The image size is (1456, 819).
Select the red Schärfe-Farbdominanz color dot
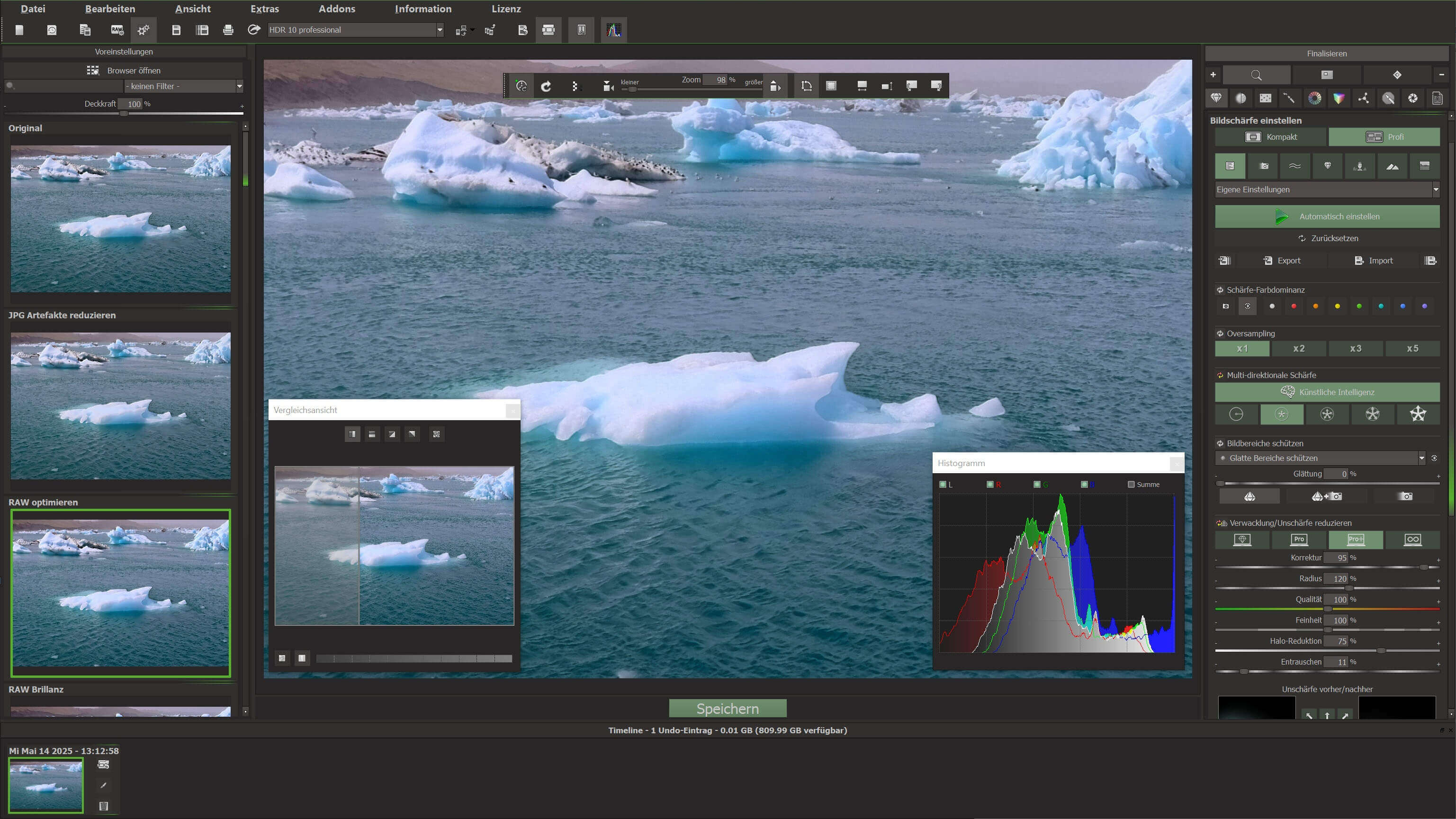(1294, 306)
